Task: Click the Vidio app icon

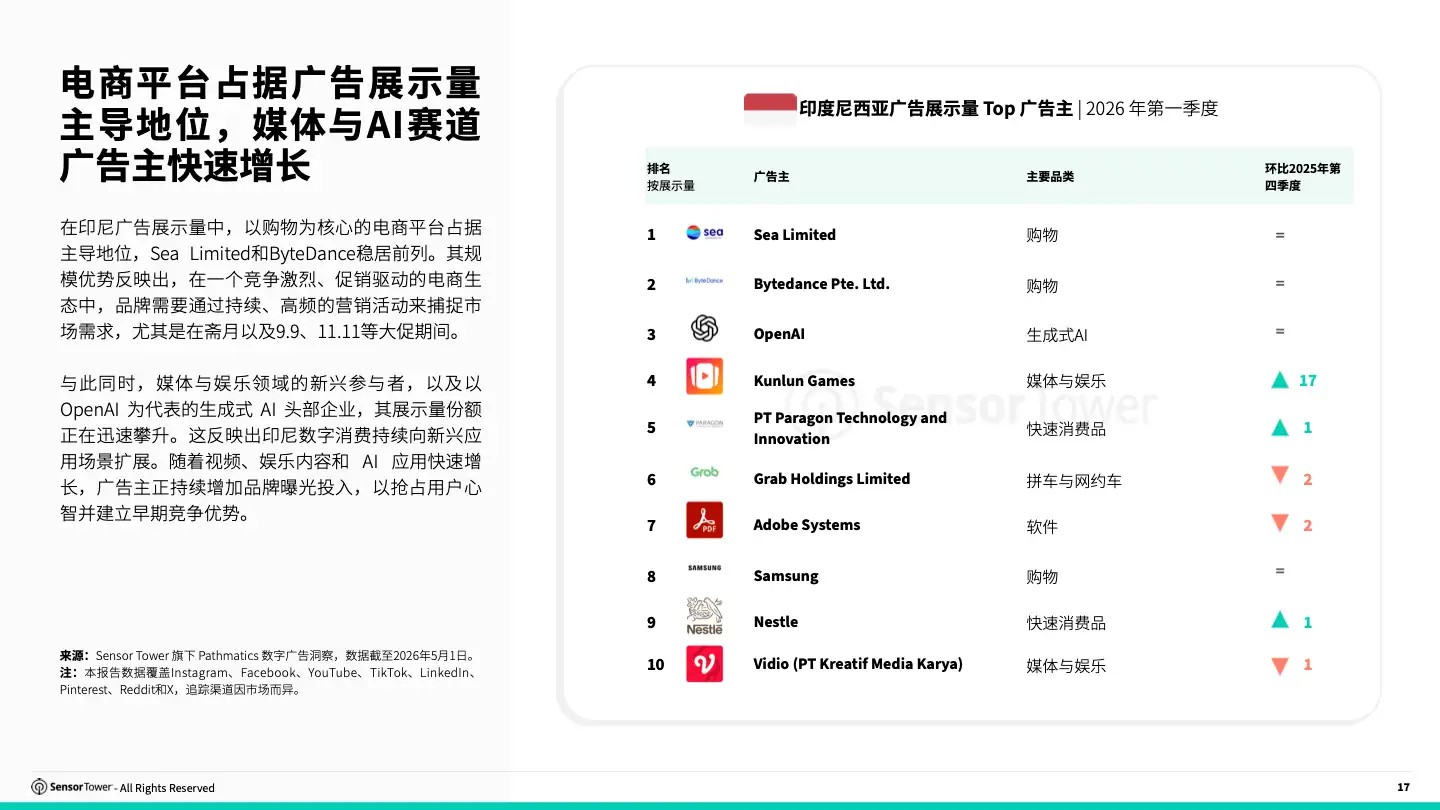Action: tap(704, 664)
